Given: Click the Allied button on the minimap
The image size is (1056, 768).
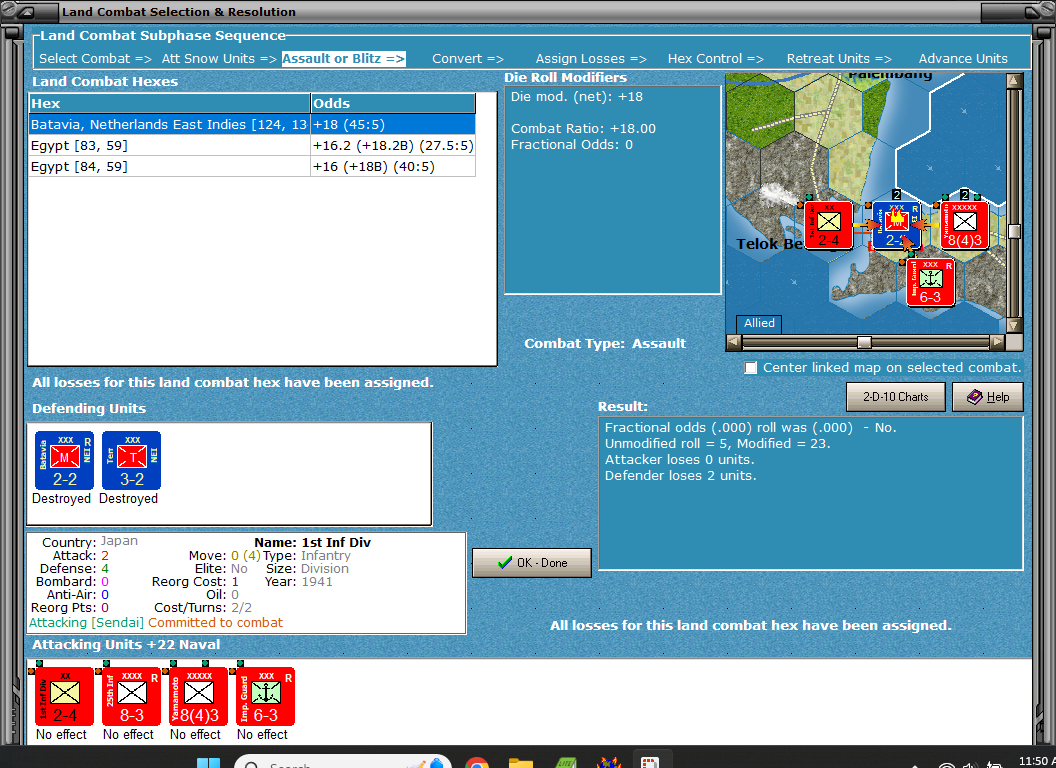Looking at the screenshot, I should coord(759,323).
